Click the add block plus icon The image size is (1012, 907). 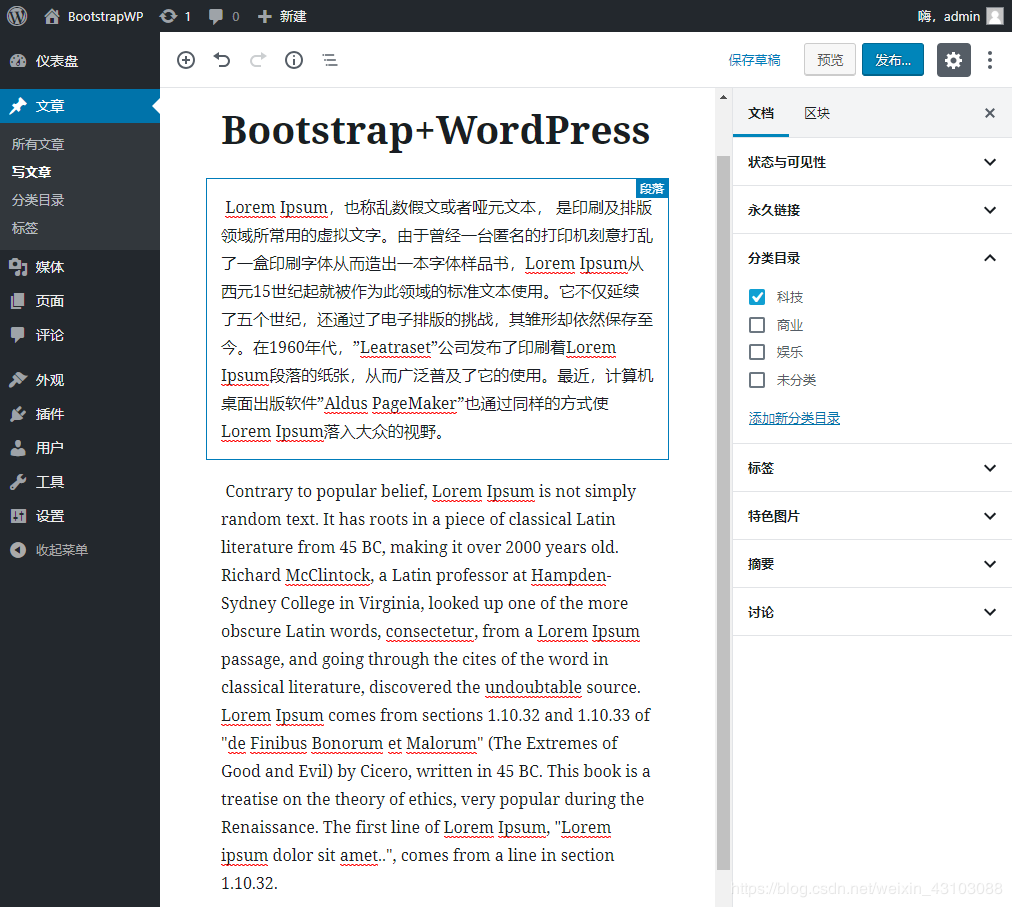coord(186,60)
